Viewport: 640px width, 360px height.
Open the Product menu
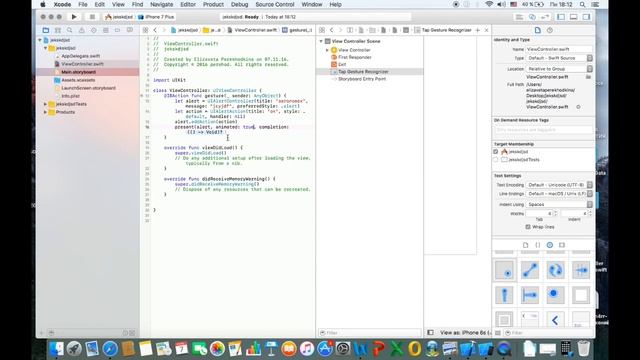(x=213, y=4)
